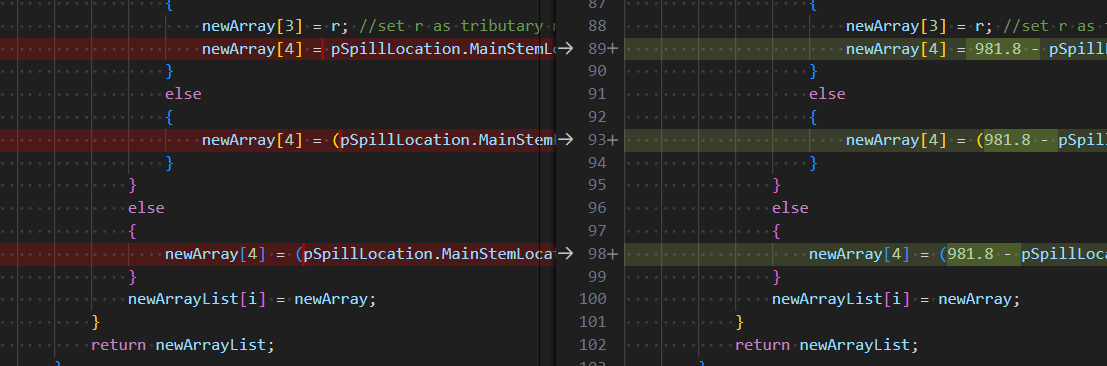Place cursor on return keyword in left pane
This screenshot has width=1107, height=366.
click(118, 345)
